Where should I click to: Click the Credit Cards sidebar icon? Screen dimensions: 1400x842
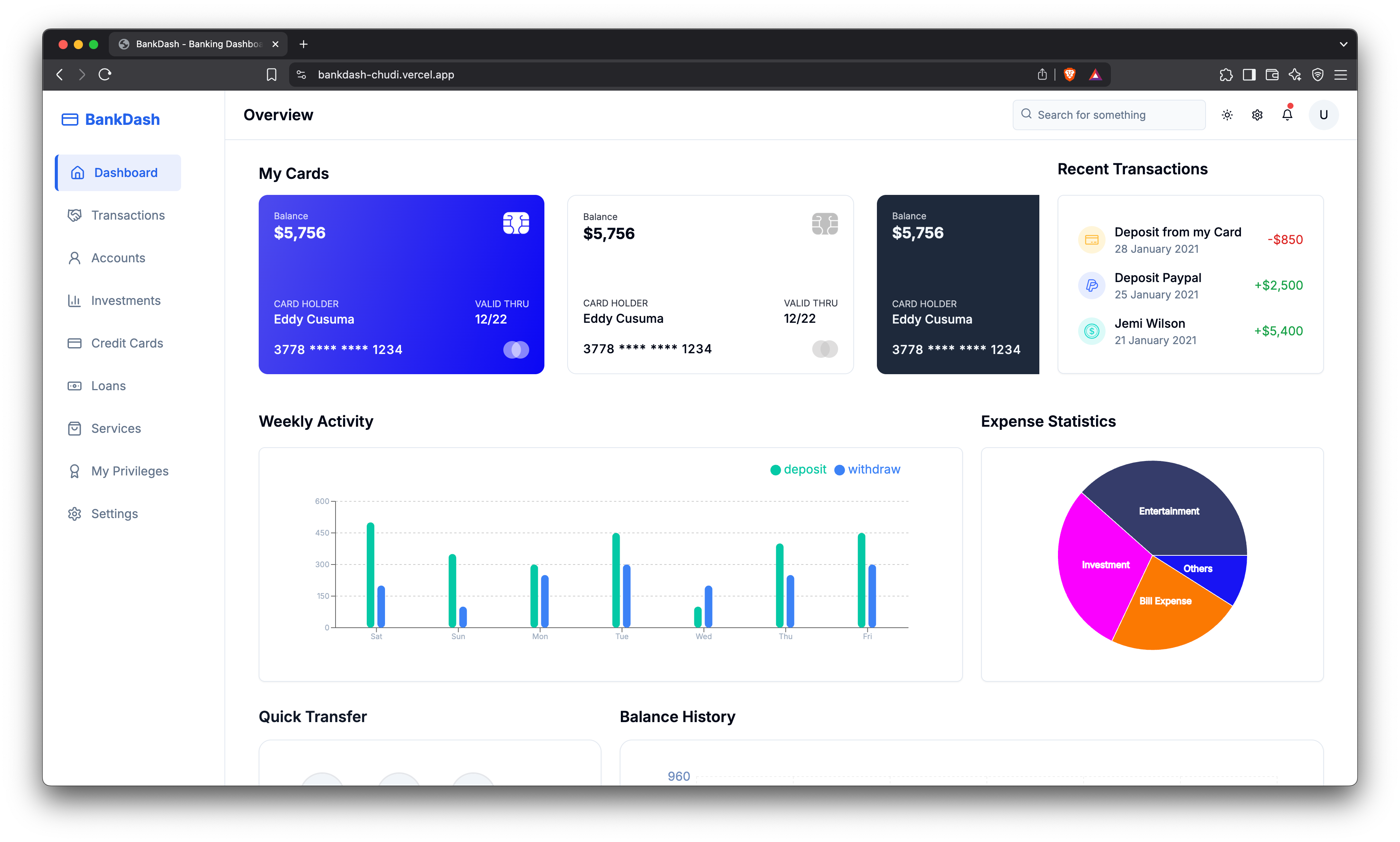75,343
